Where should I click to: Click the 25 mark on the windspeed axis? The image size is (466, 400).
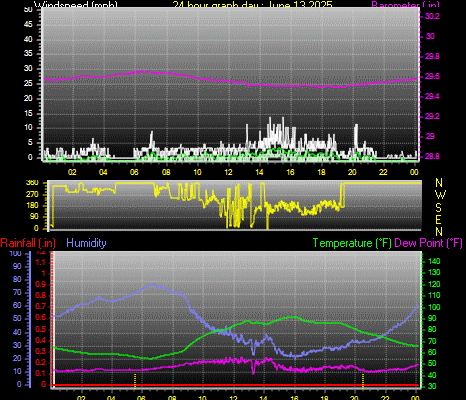pos(28,83)
